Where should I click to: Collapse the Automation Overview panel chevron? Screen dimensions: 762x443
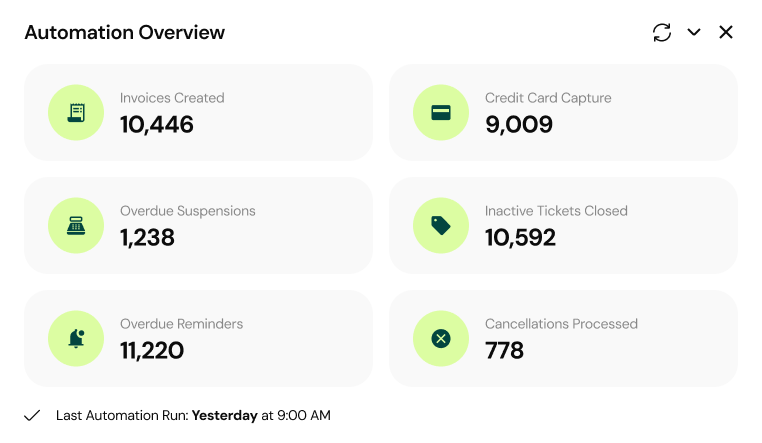coord(694,32)
